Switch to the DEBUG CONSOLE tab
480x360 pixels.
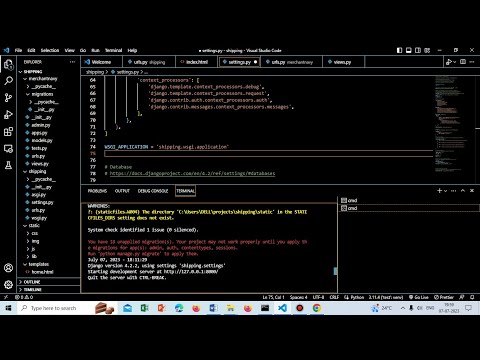click(x=153, y=191)
